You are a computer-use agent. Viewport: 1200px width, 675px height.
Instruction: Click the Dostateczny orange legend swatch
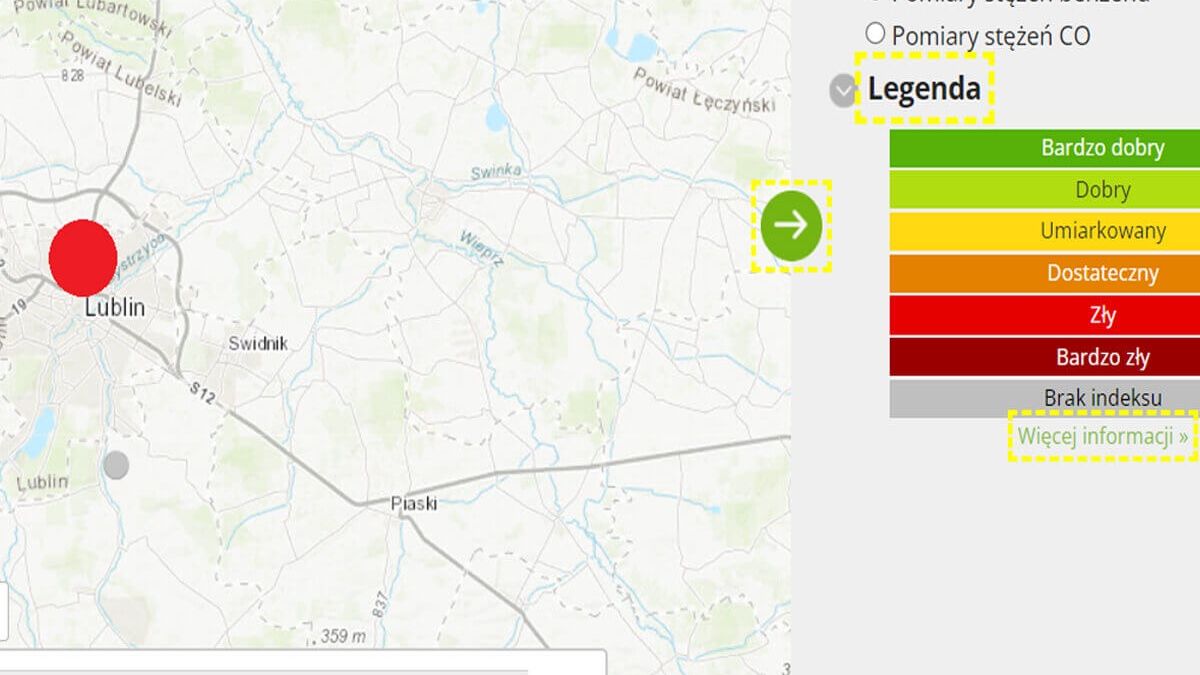click(1045, 273)
